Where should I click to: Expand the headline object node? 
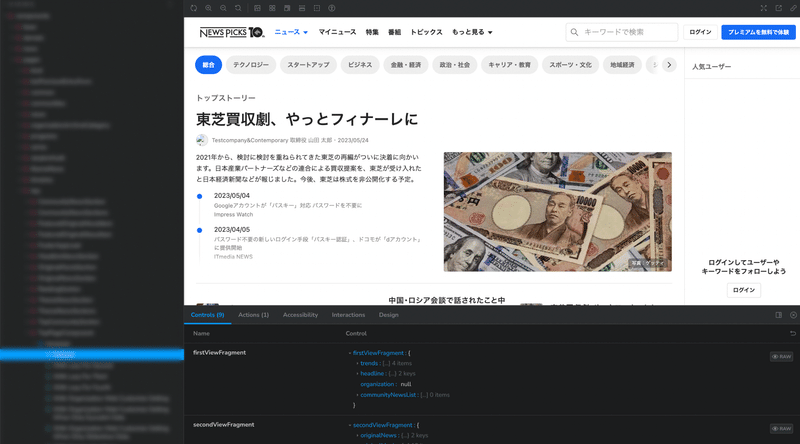357,374
